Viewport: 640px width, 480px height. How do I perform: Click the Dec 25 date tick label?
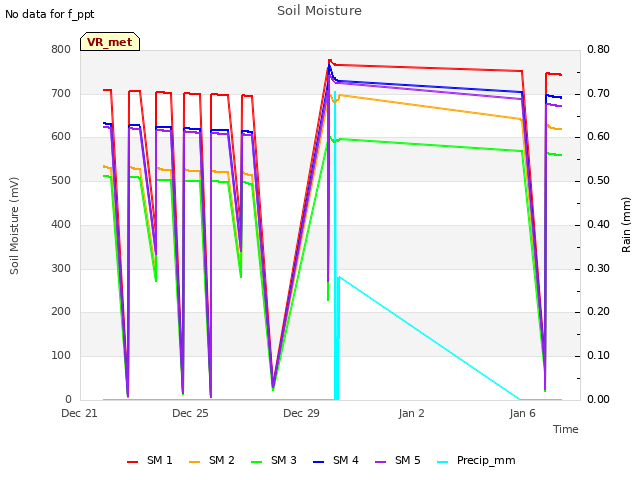(190, 413)
